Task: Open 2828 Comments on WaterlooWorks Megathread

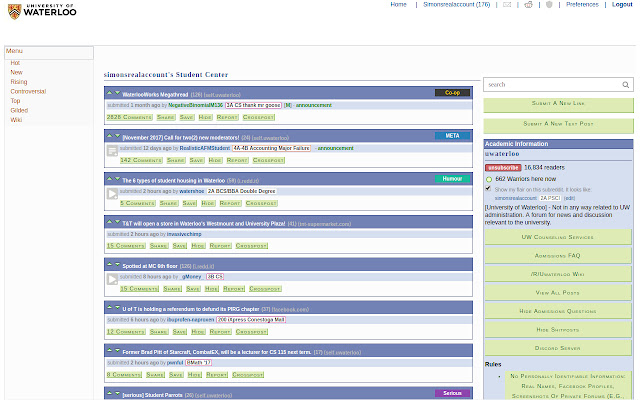Action: [x=129, y=118]
